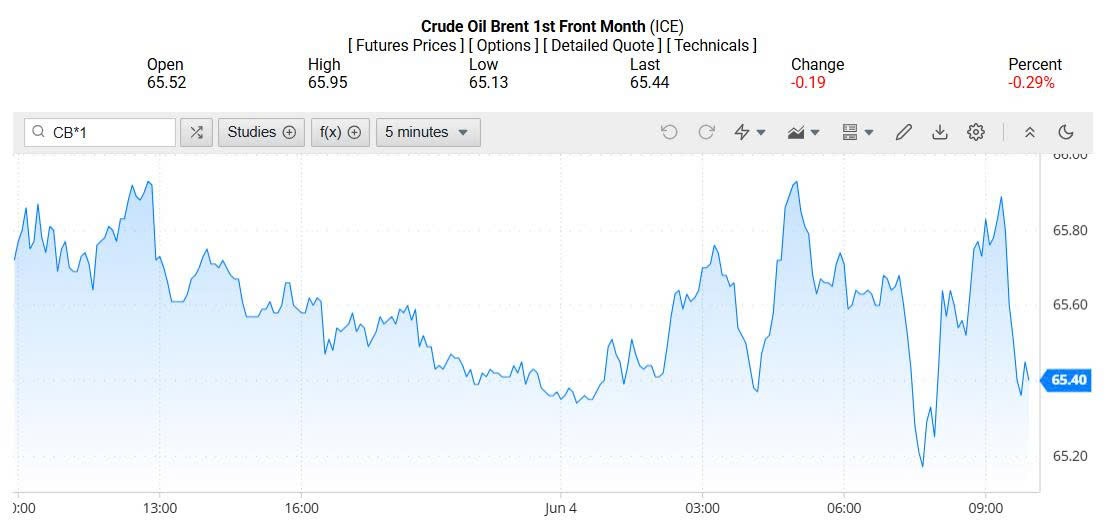Open the magnifier symbol search
Screen dimensions: 1106x521
pos(39,132)
